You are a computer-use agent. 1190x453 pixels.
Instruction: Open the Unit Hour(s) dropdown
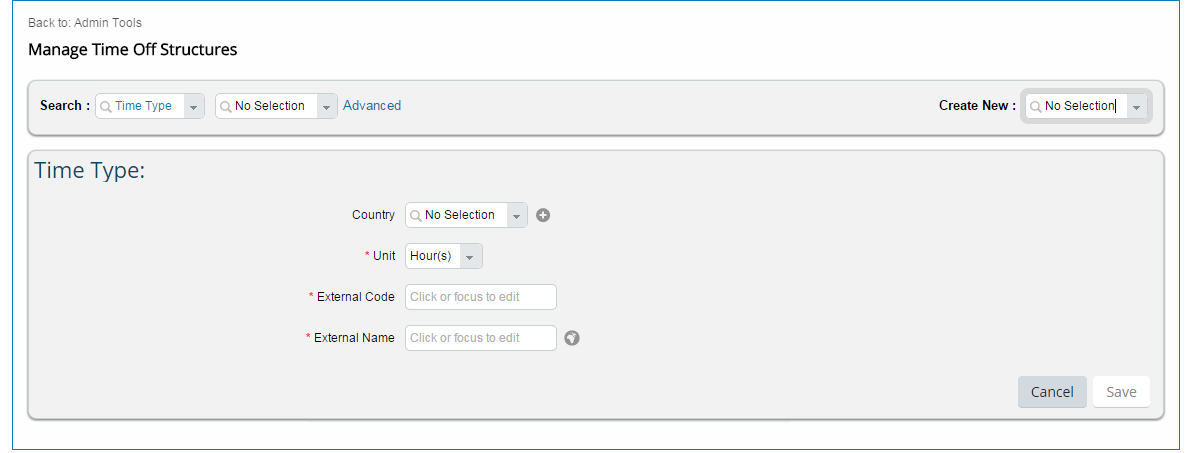click(x=444, y=256)
